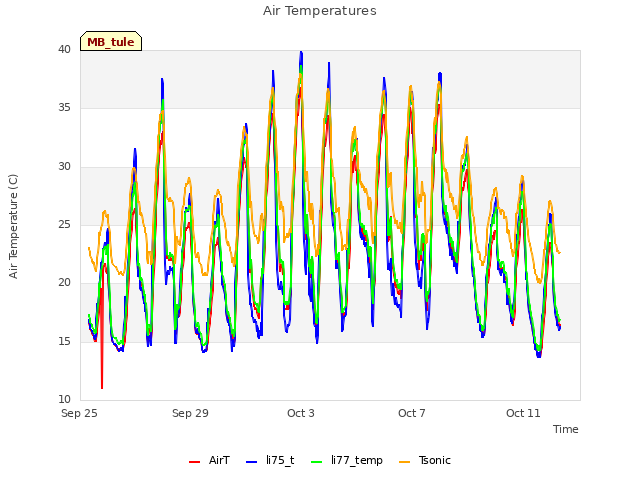Click the 20 y-axis tick label

pos(64,282)
